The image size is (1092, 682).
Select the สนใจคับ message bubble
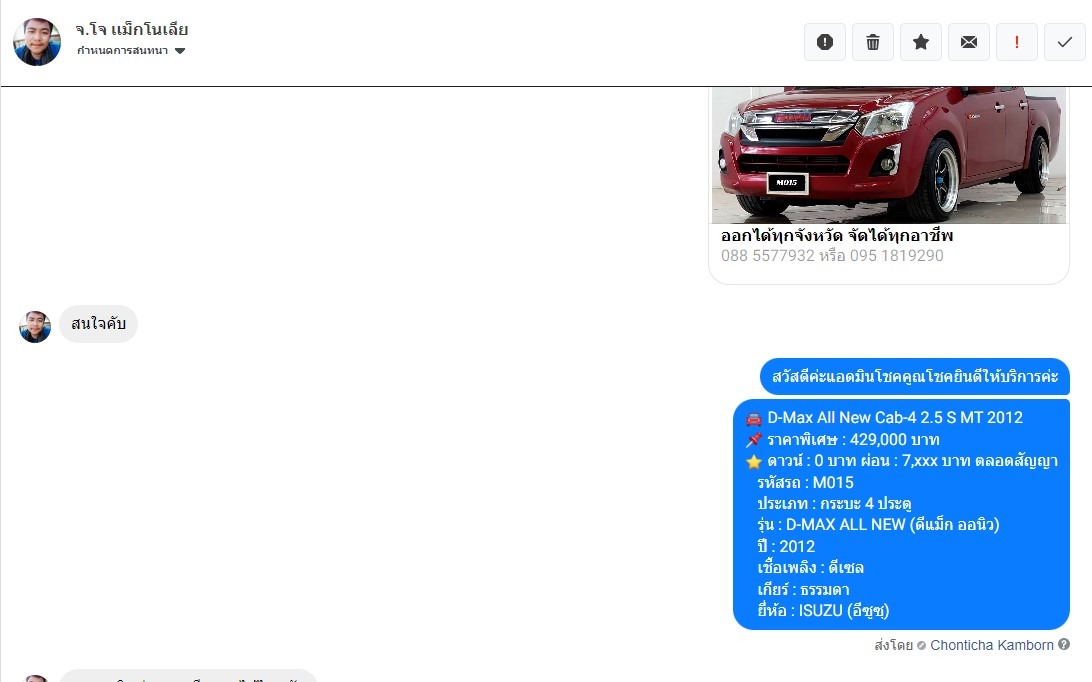click(98, 324)
